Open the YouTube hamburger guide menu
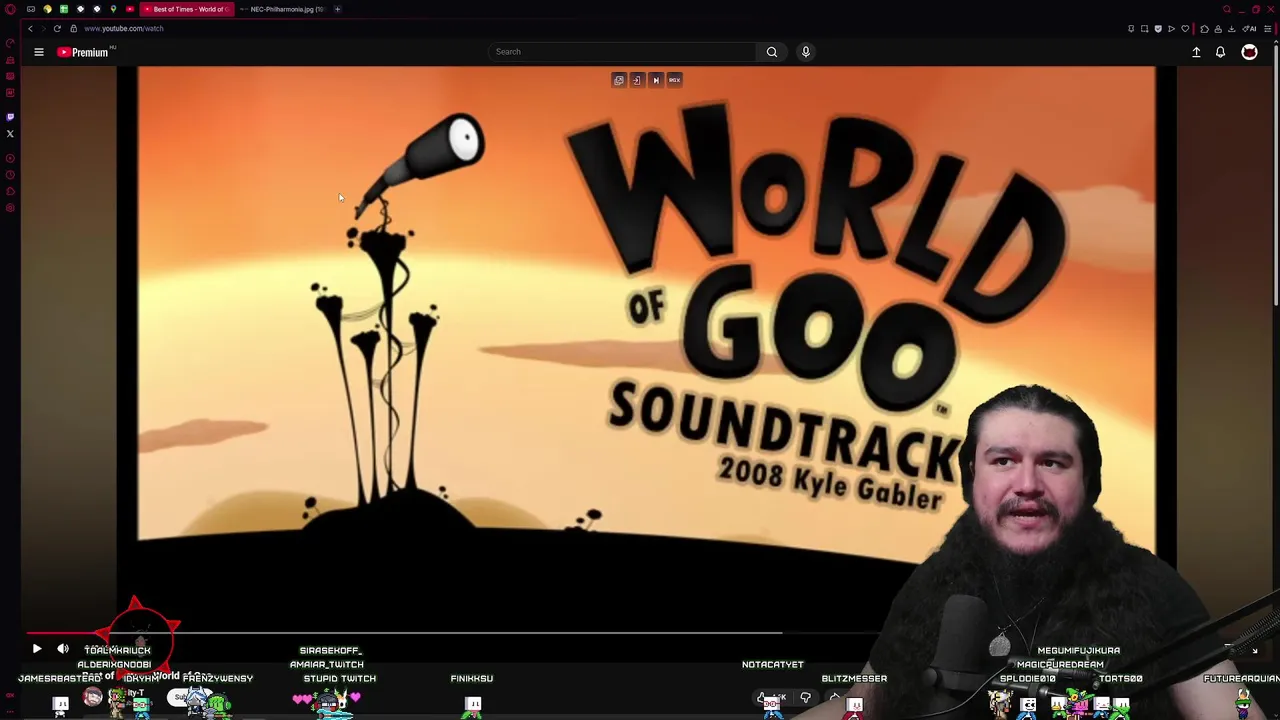The width and height of the screenshot is (1280, 720). (x=39, y=52)
